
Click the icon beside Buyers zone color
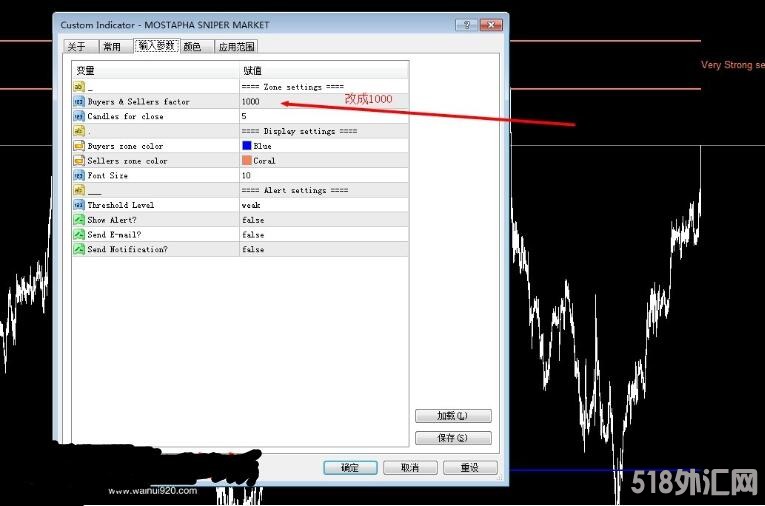(79, 146)
